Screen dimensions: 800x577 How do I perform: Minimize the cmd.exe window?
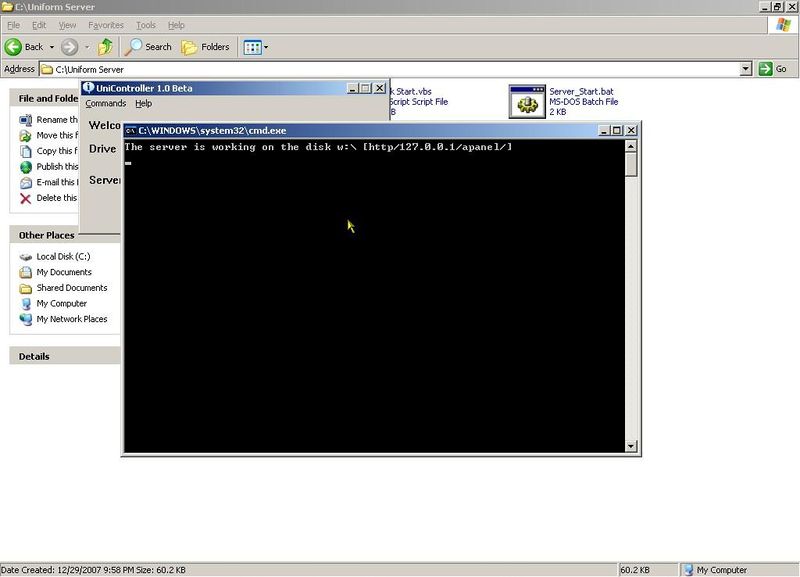[x=604, y=131]
